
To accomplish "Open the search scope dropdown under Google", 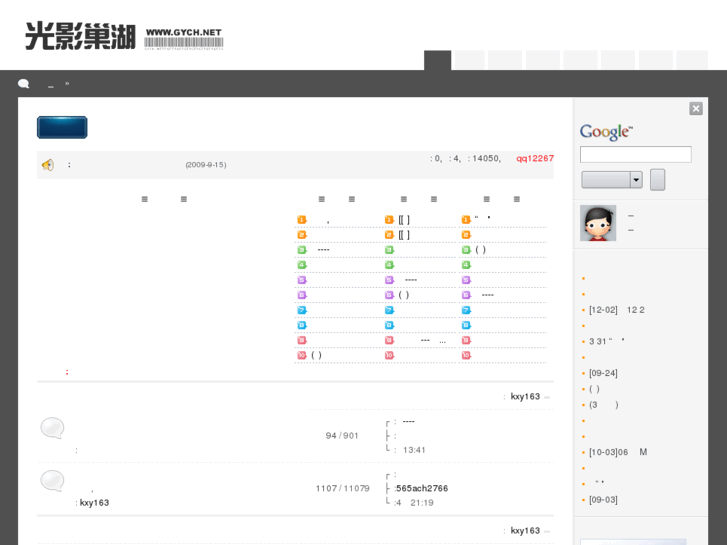I will coord(612,180).
